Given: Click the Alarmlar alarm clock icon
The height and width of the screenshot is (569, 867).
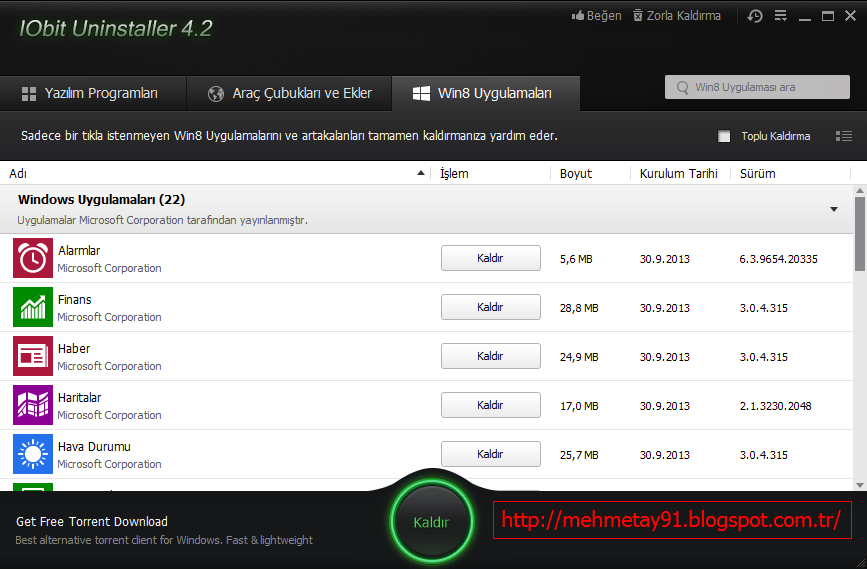Looking at the screenshot, I should coord(33,258).
